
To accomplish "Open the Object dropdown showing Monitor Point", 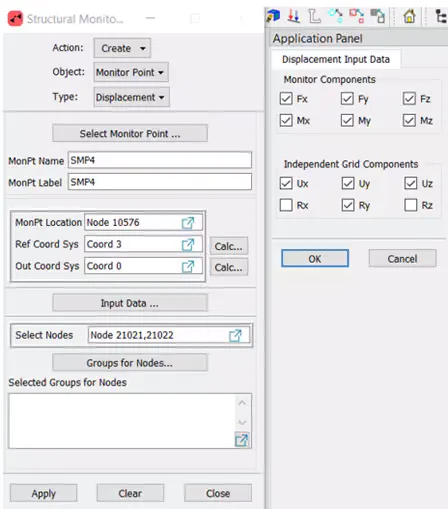I will pos(131,72).
